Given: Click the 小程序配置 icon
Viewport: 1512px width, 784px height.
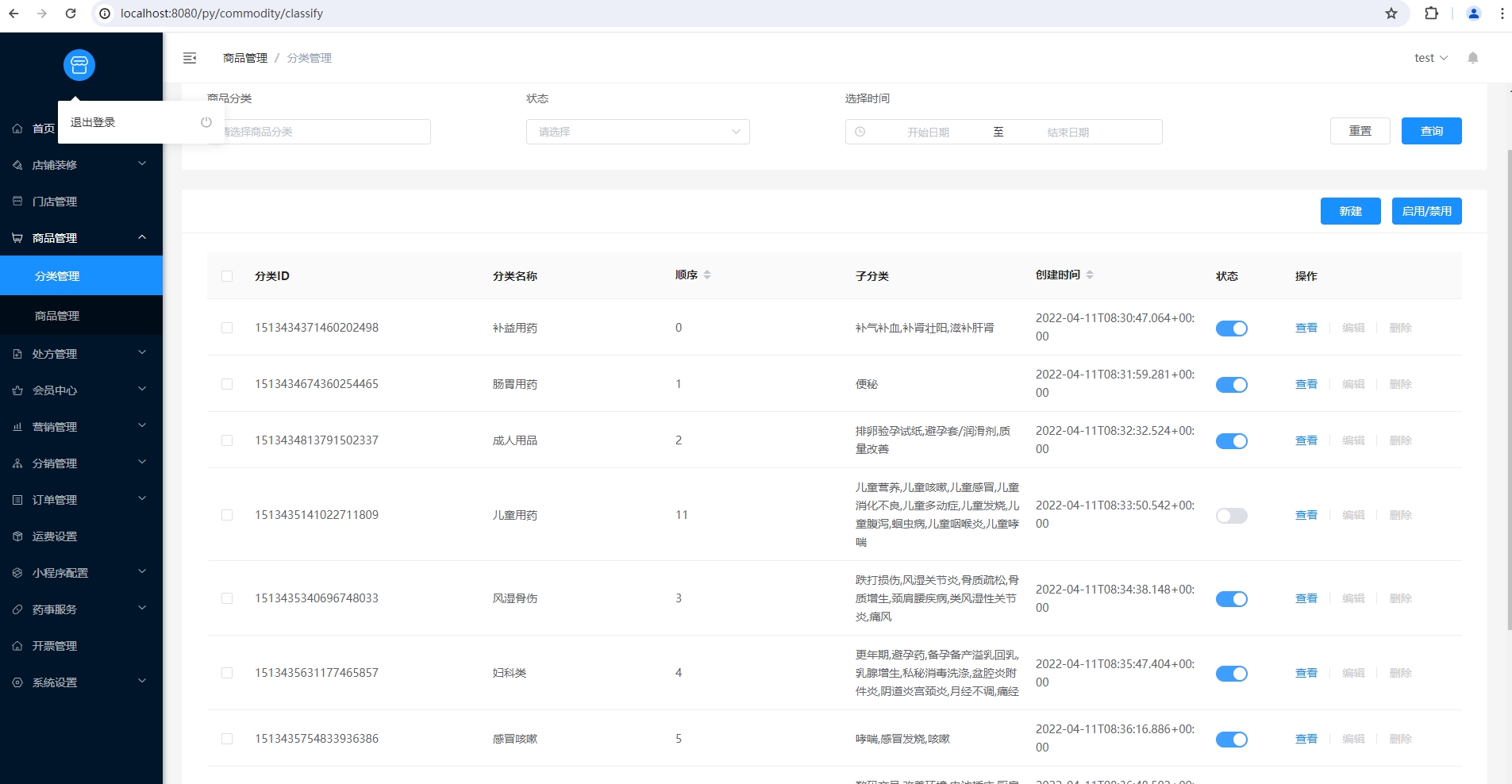Looking at the screenshot, I should click(17, 573).
